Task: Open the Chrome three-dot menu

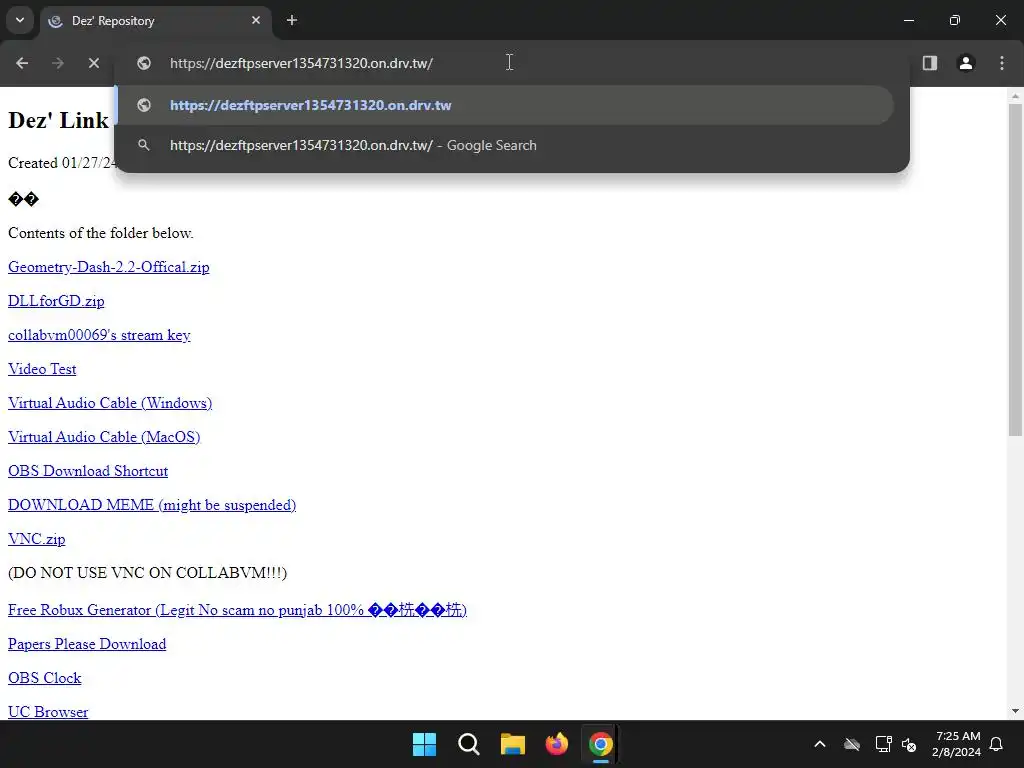Action: click(x=1002, y=63)
